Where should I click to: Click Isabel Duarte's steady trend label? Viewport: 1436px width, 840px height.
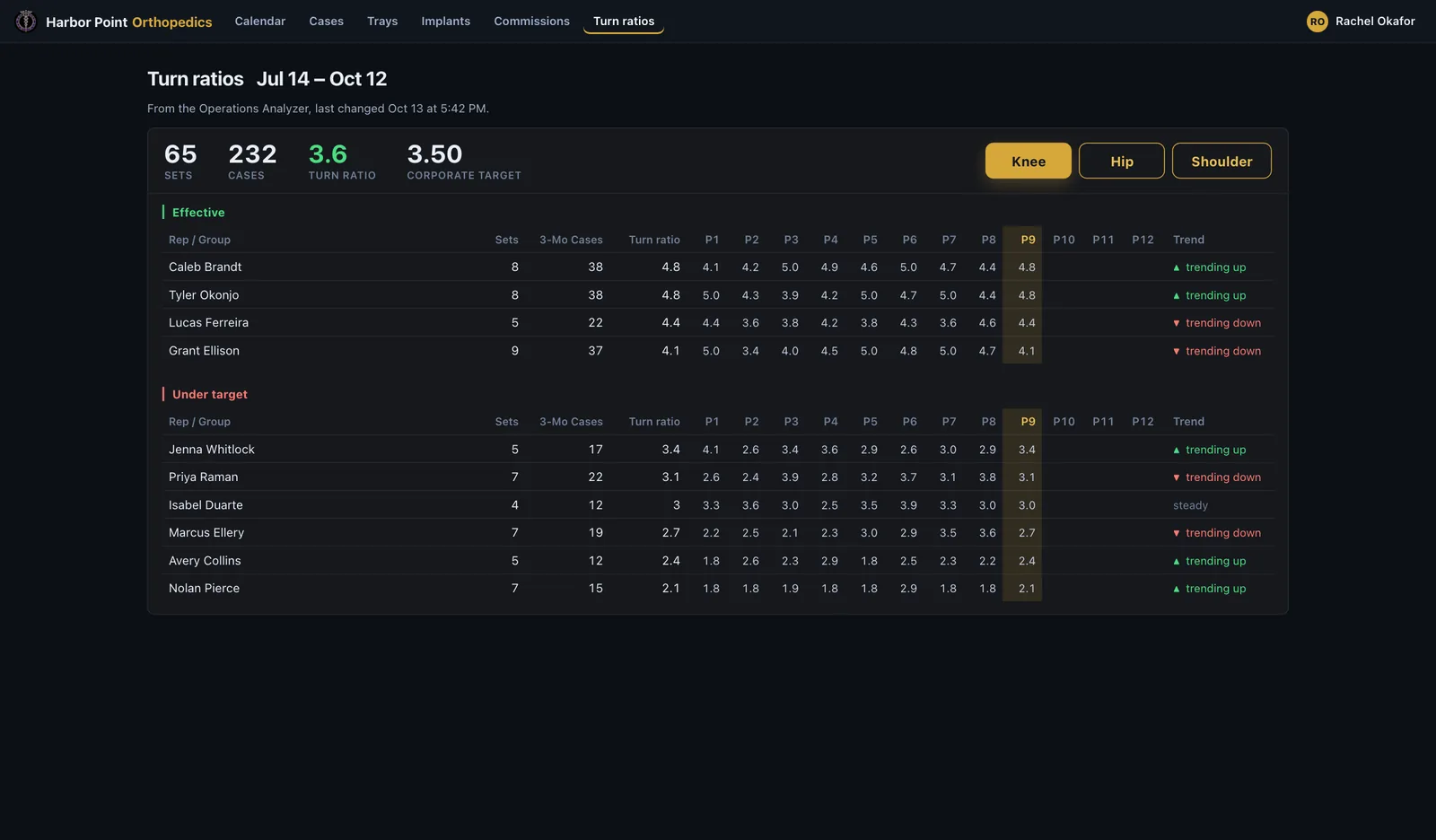click(1190, 505)
